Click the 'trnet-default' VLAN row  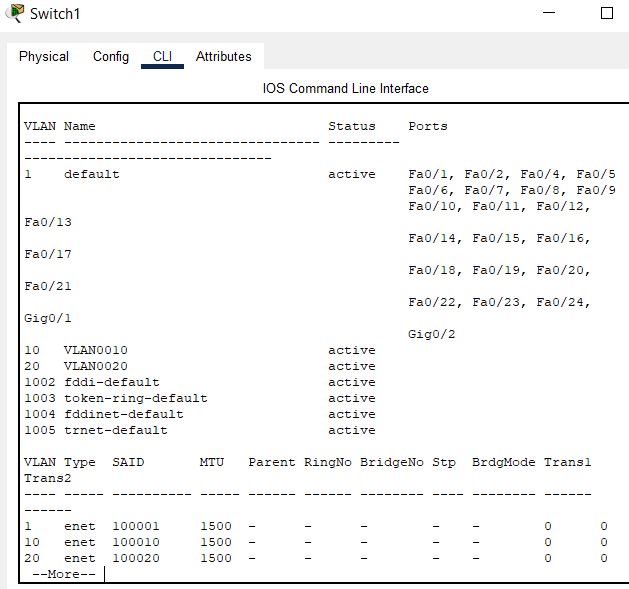200,430
